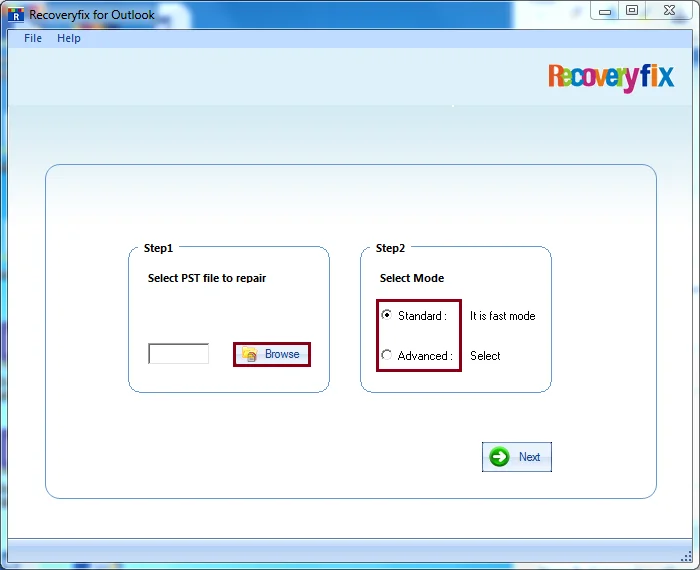Click the window resize grip in the status bar
This screenshot has height=570, width=700.
686,557
